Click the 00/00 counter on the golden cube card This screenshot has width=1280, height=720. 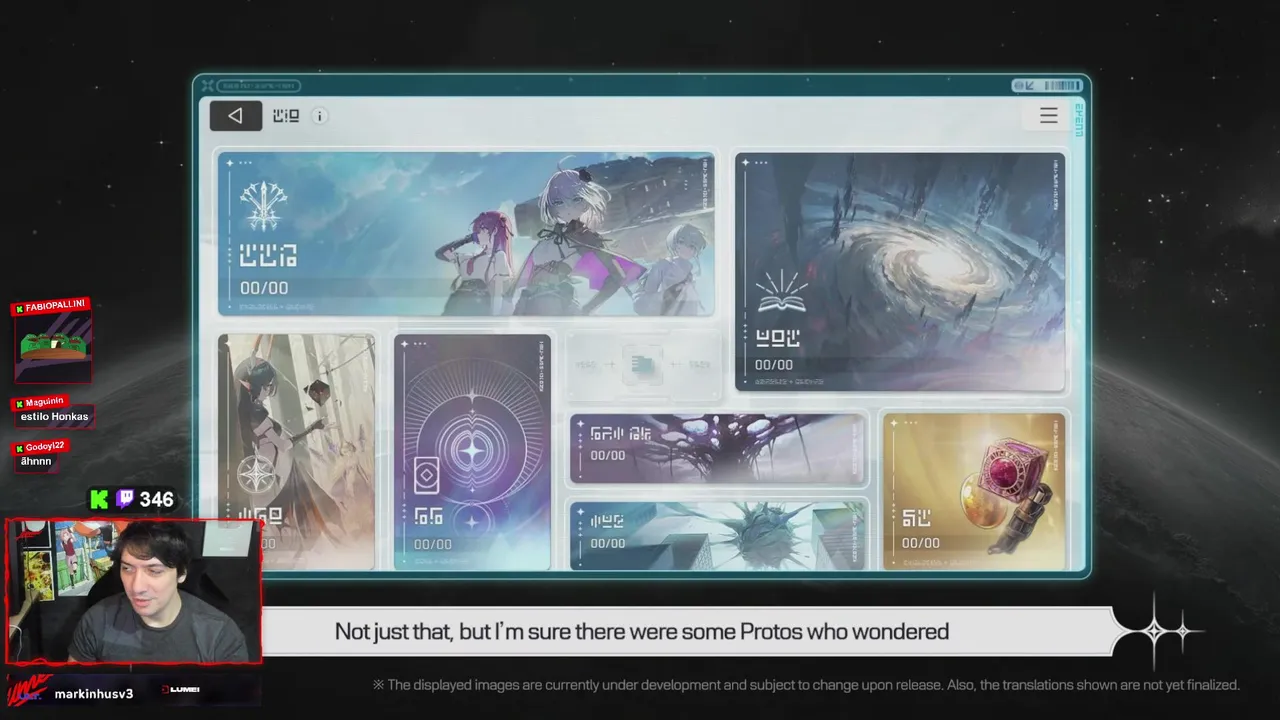click(x=920, y=543)
